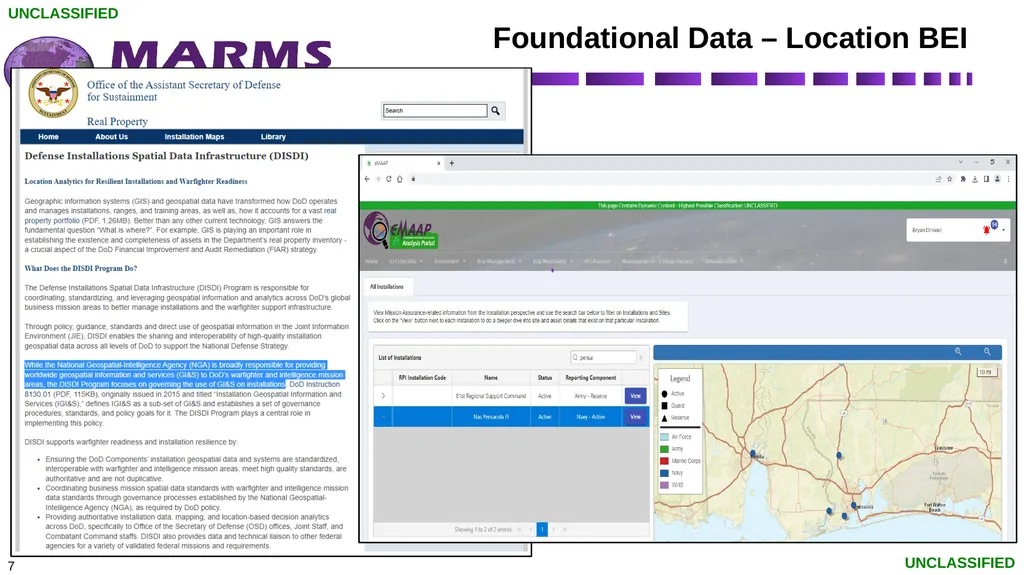
Task: Open the DoD Instruction 8130.01 link
Action: pyautogui.click(x=182, y=389)
